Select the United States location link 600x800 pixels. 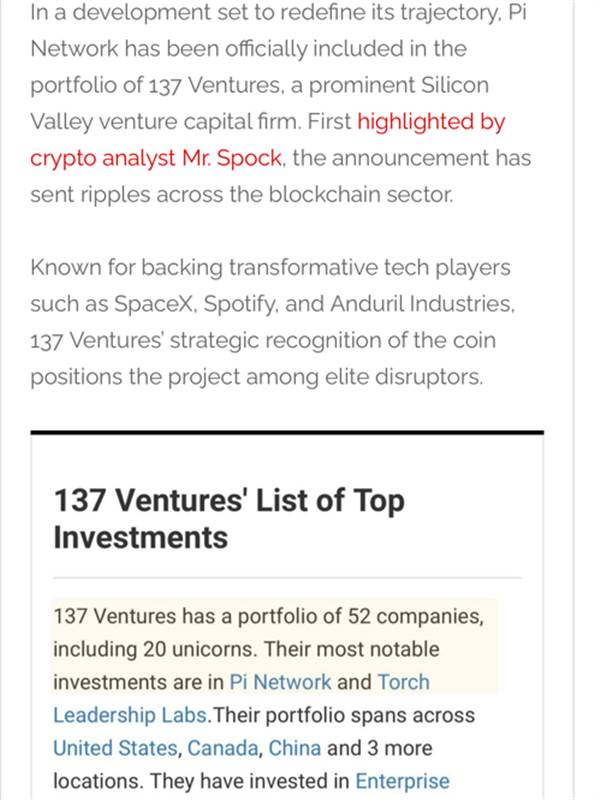click(115, 748)
